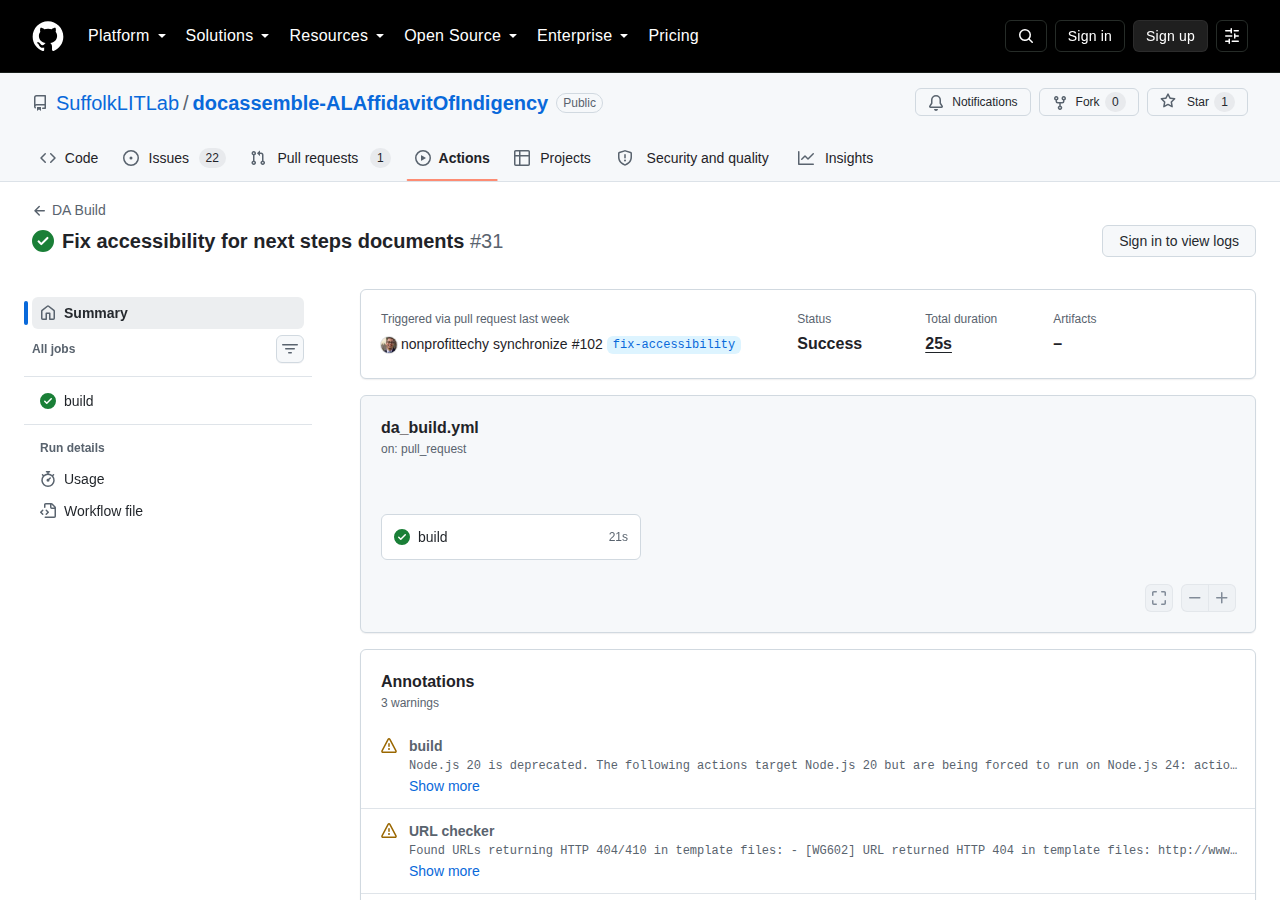Open Workflow file in sidebar
Screen dimensions: 1280x900
168,511
